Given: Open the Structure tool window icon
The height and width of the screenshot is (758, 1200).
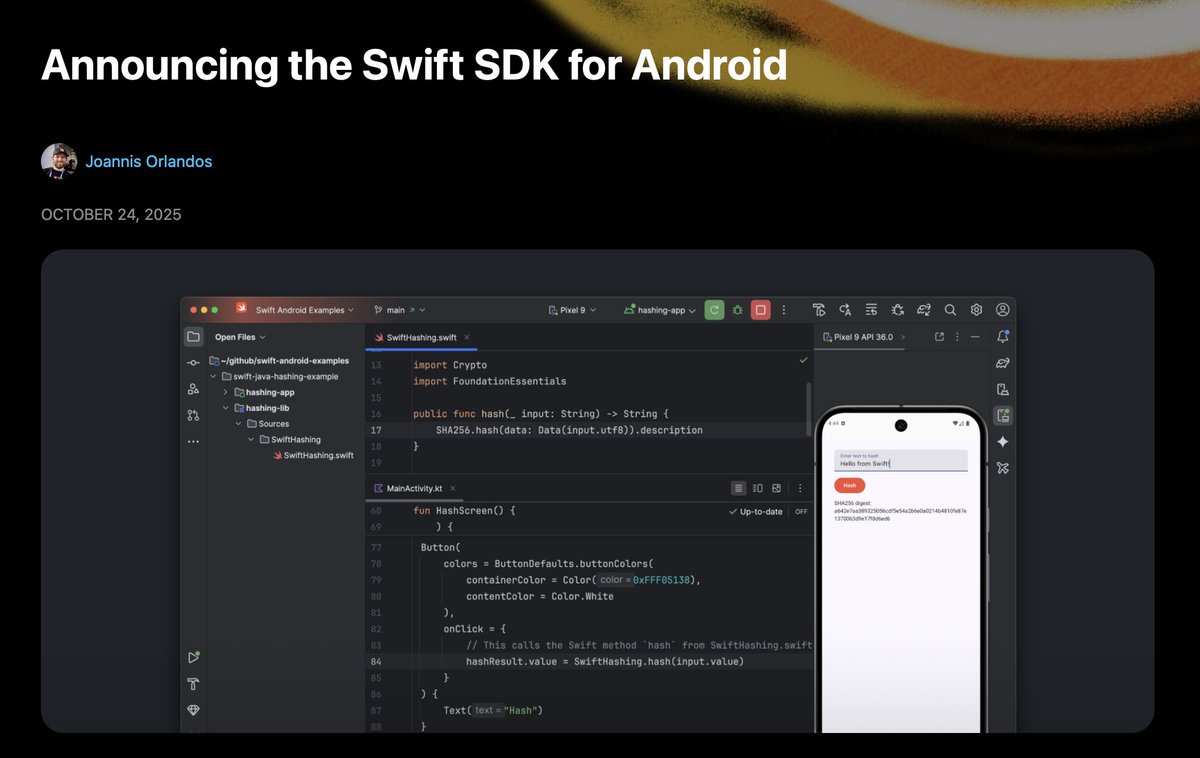Looking at the screenshot, I should pyautogui.click(x=193, y=388).
